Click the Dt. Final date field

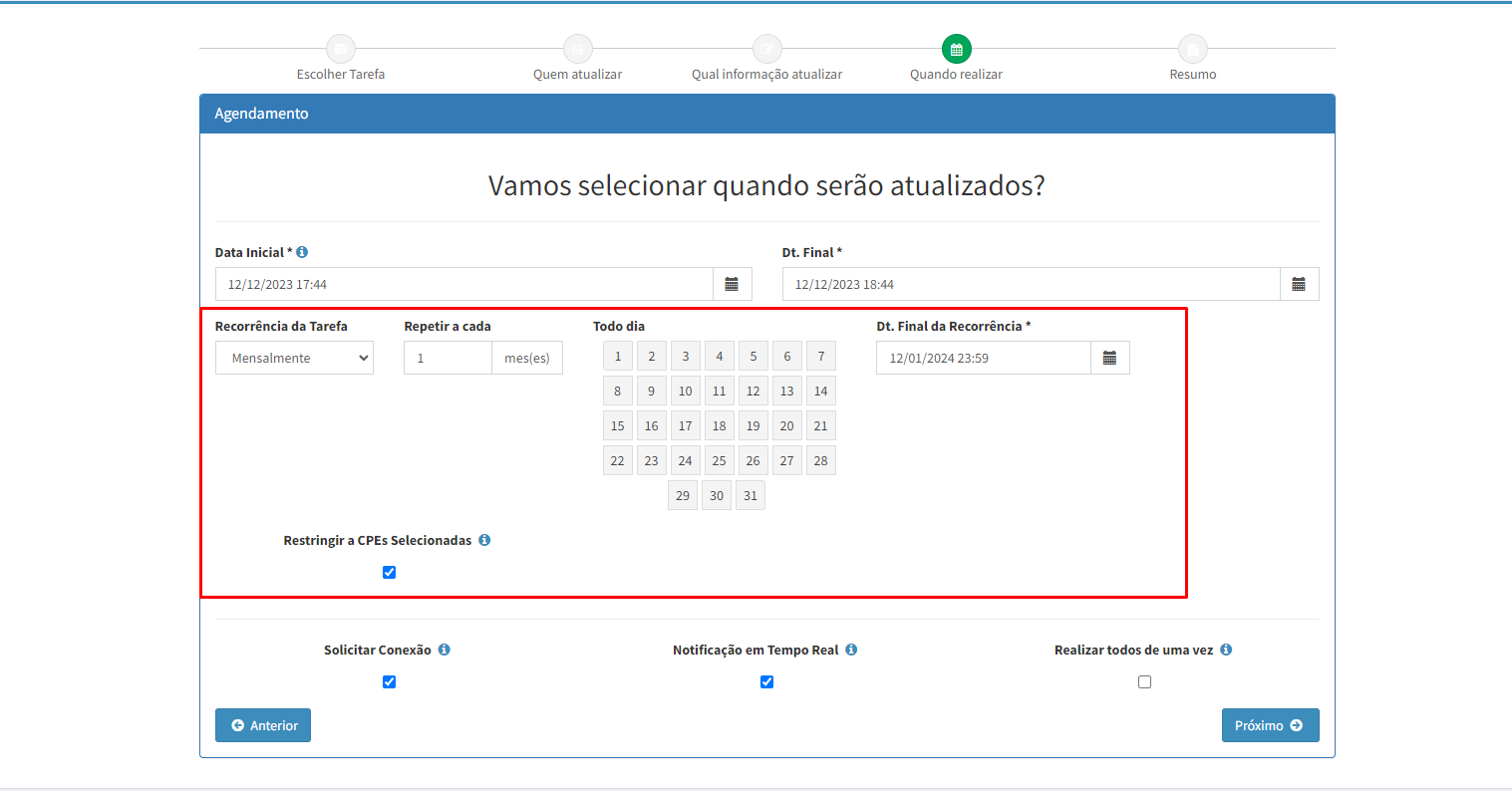[1032, 284]
